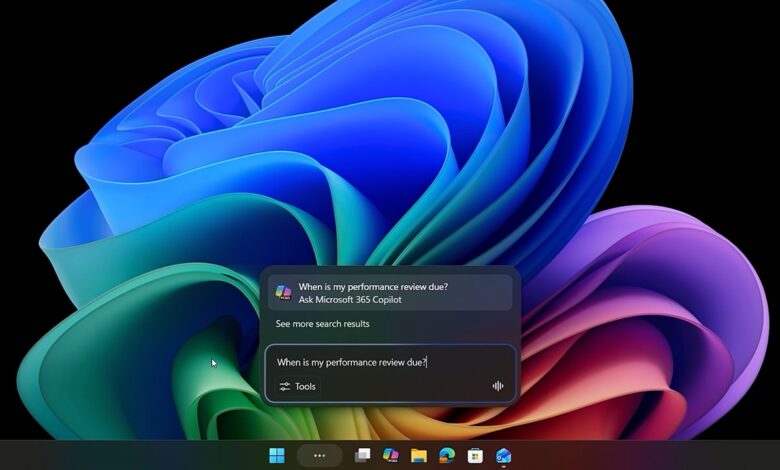Open File Explorer from the taskbar
Image resolution: width=780 pixels, height=470 pixels.
coord(419,455)
